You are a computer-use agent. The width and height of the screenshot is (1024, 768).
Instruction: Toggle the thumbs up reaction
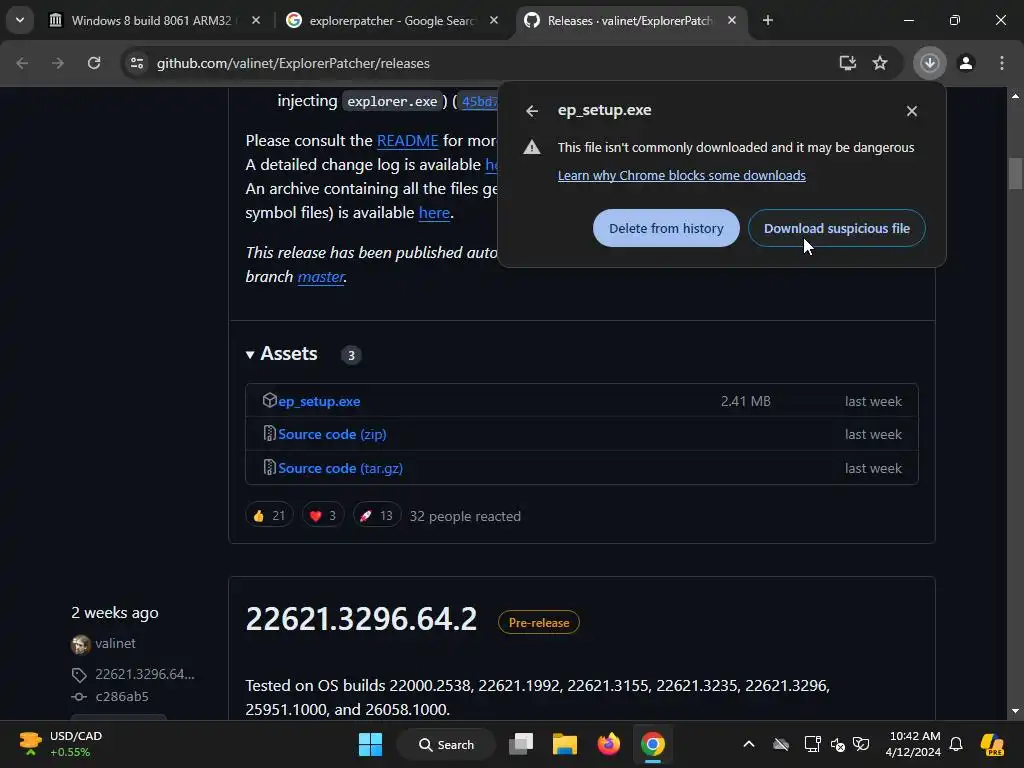coord(269,515)
